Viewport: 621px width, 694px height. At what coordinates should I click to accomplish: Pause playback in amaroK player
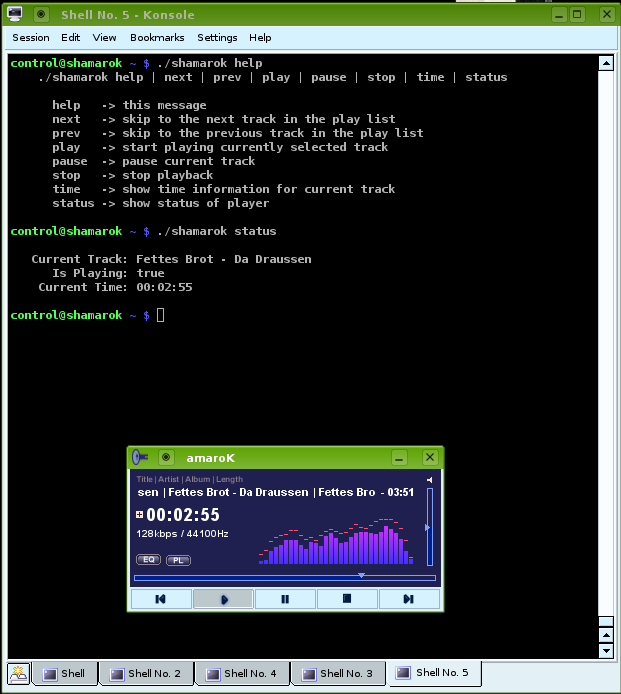pyautogui.click(x=285, y=599)
